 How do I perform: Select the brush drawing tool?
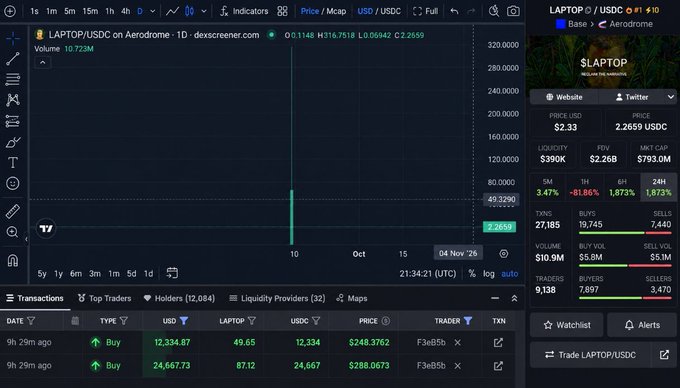tap(13, 142)
